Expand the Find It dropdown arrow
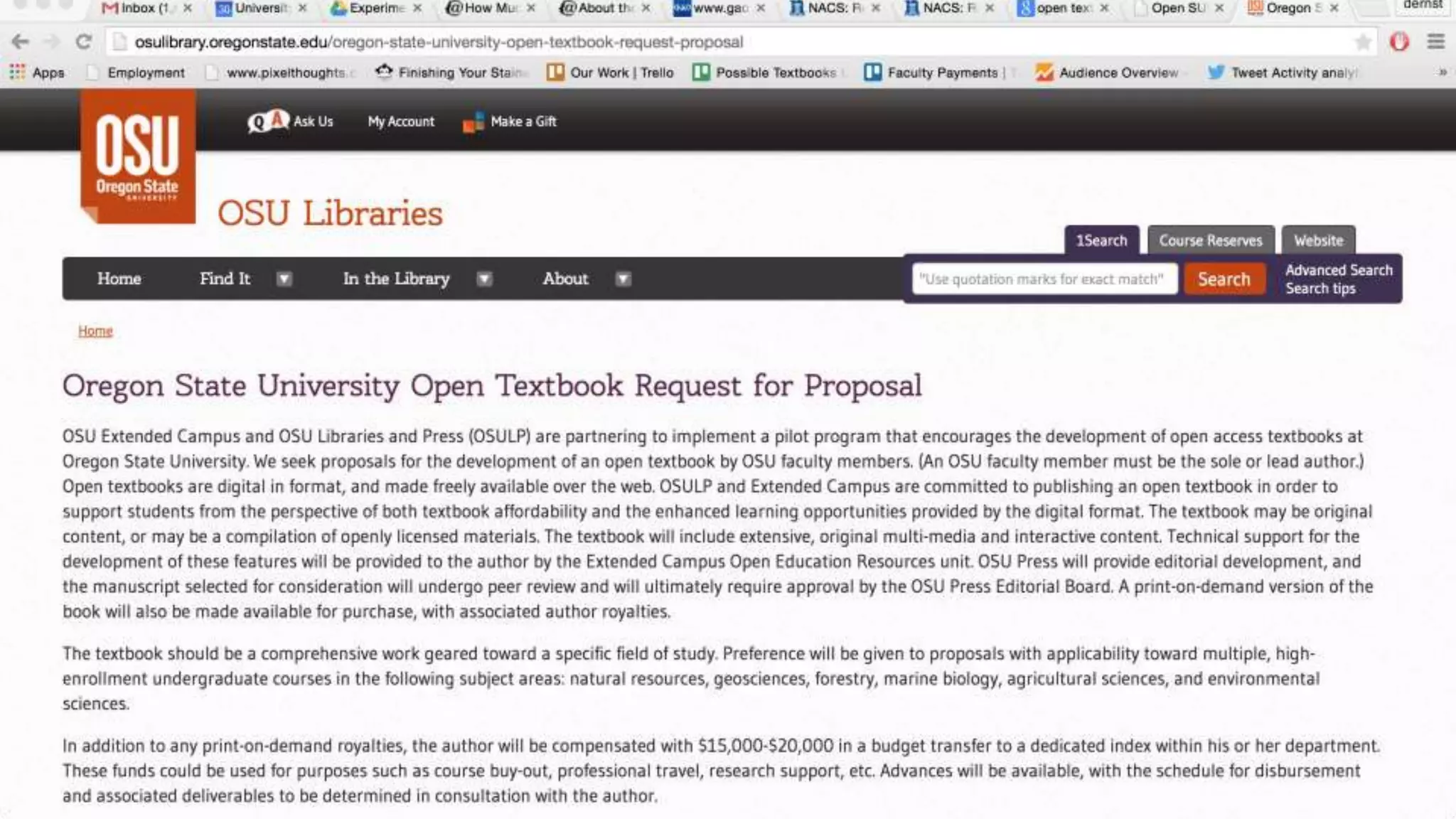The height and width of the screenshot is (819, 1456). [x=284, y=279]
